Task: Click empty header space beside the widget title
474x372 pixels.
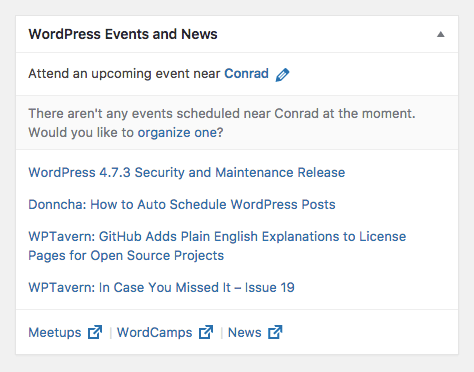Action: [x=327, y=34]
